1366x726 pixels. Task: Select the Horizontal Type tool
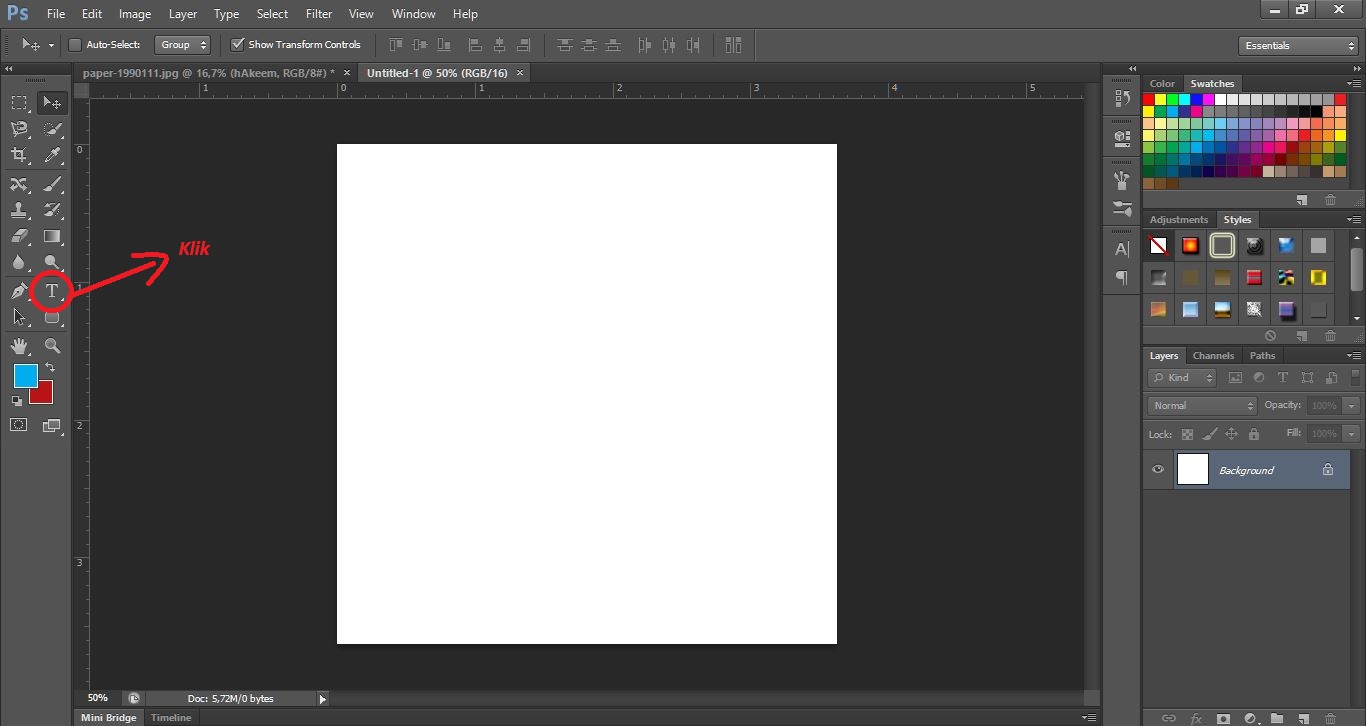click(x=52, y=291)
